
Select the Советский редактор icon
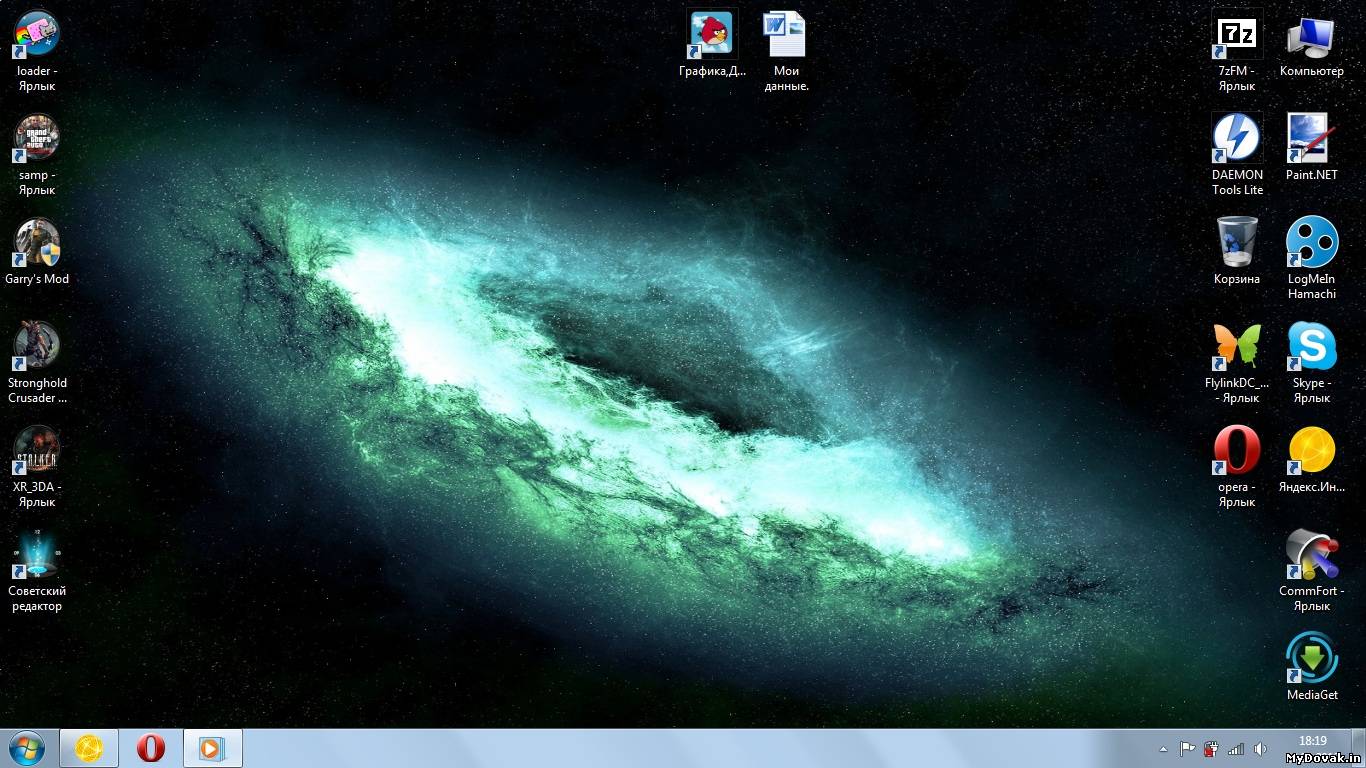[x=37, y=554]
